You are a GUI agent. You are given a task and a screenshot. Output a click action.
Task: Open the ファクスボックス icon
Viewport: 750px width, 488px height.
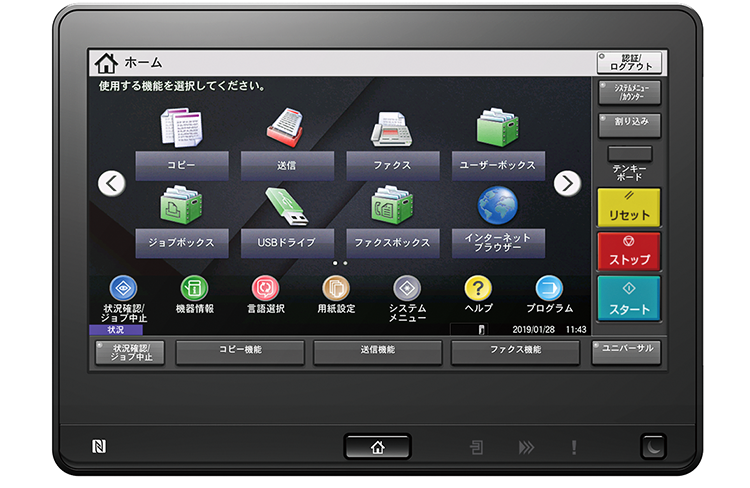[x=393, y=206]
